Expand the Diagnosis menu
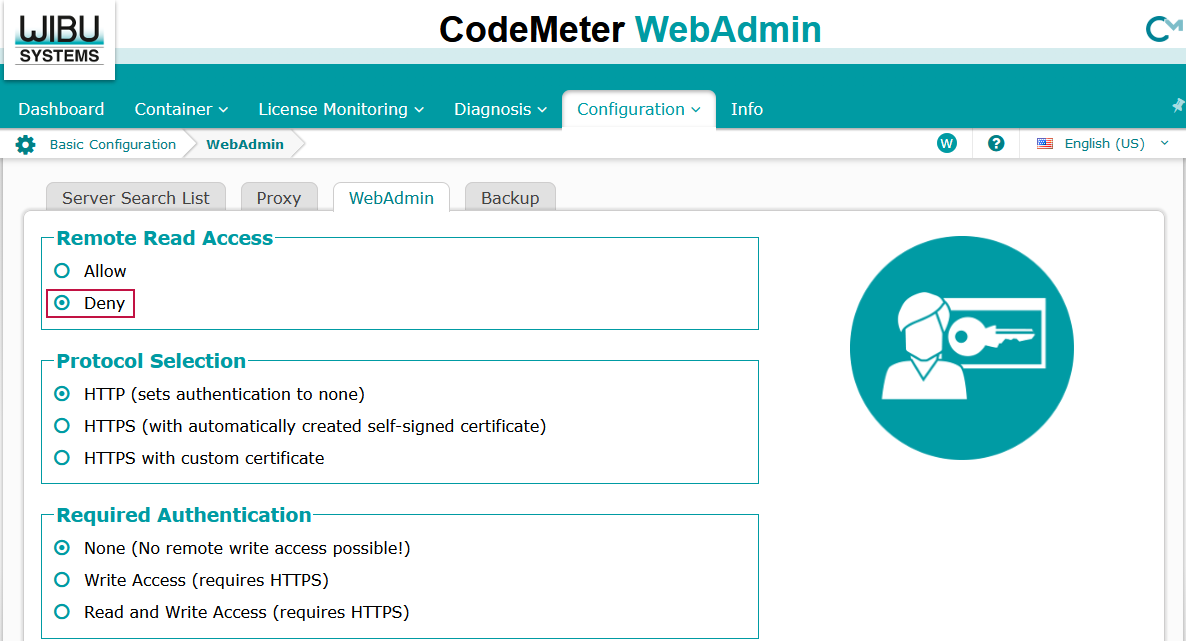The height and width of the screenshot is (641, 1186). click(500, 109)
